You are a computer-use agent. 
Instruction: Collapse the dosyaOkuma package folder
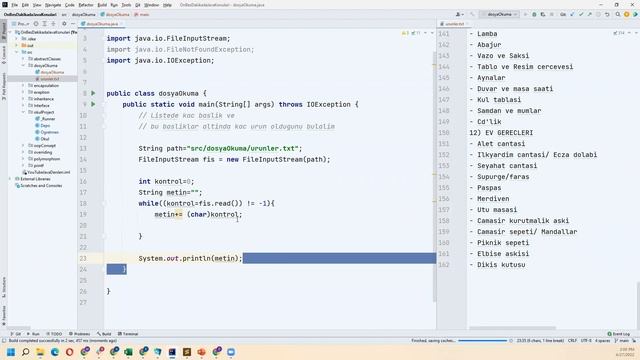(x=23, y=65)
